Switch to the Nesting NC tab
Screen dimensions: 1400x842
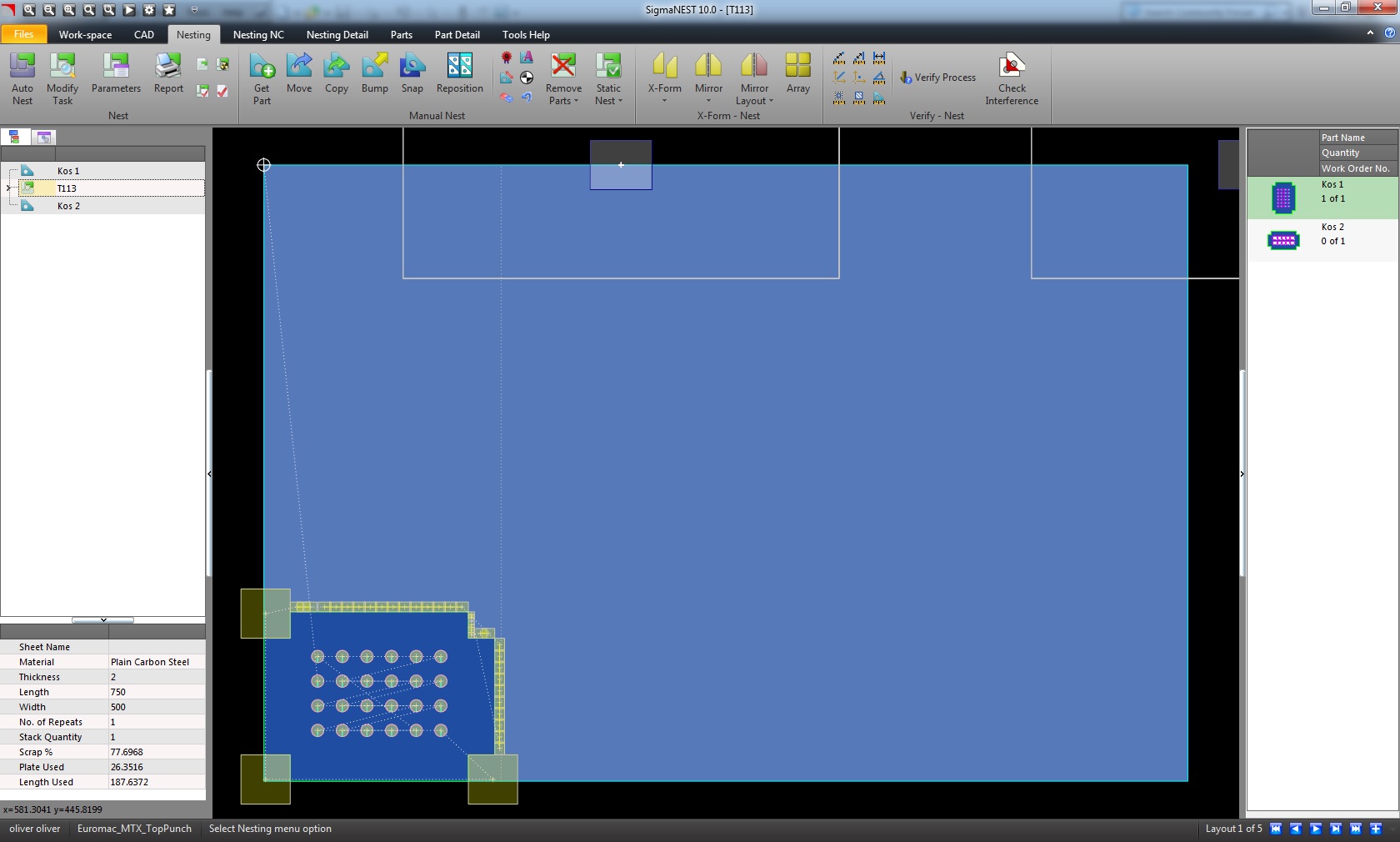coord(258,35)
